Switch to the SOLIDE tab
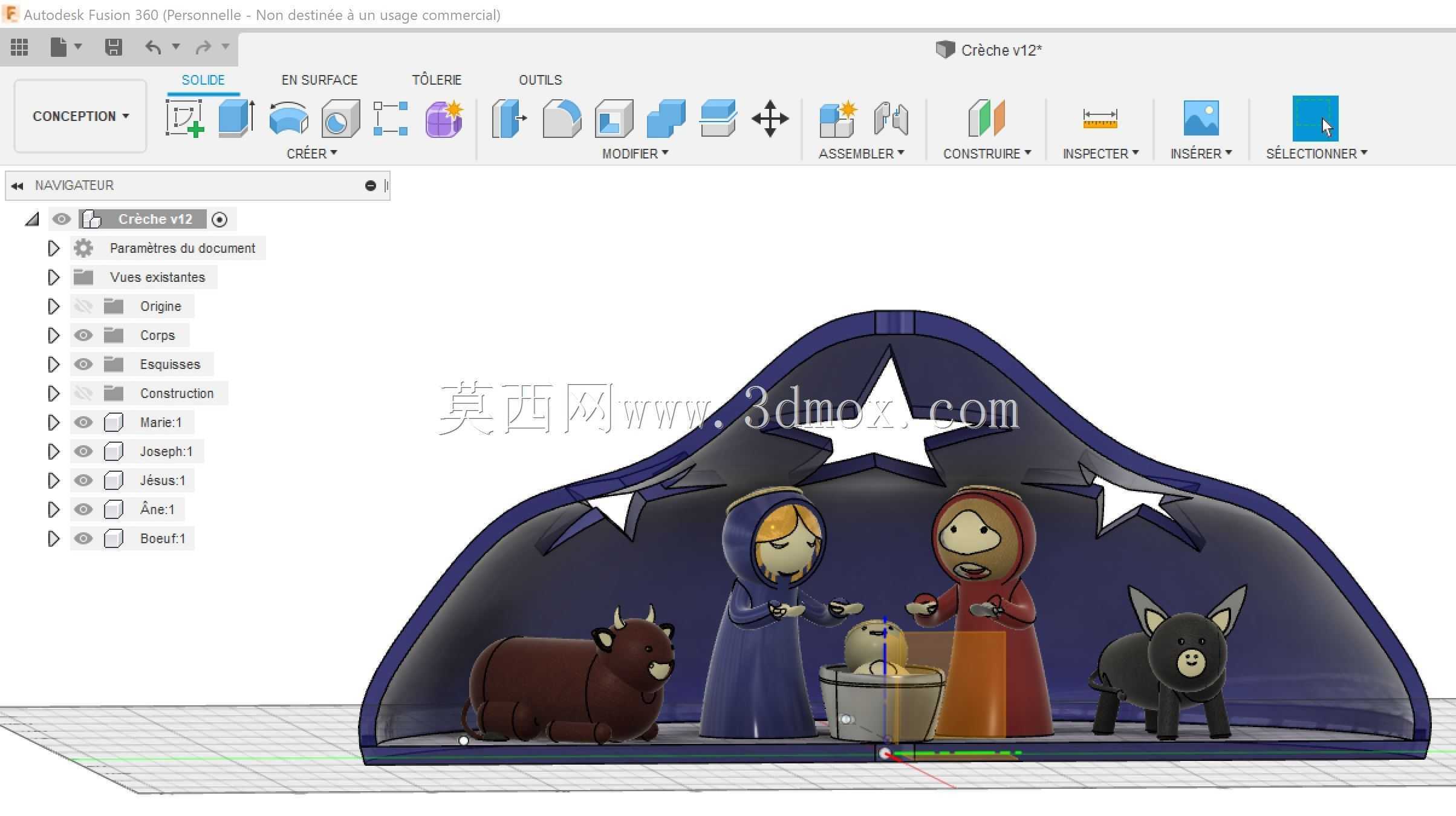Screen dimensions: 1456x816 click(x=203, y=80)
